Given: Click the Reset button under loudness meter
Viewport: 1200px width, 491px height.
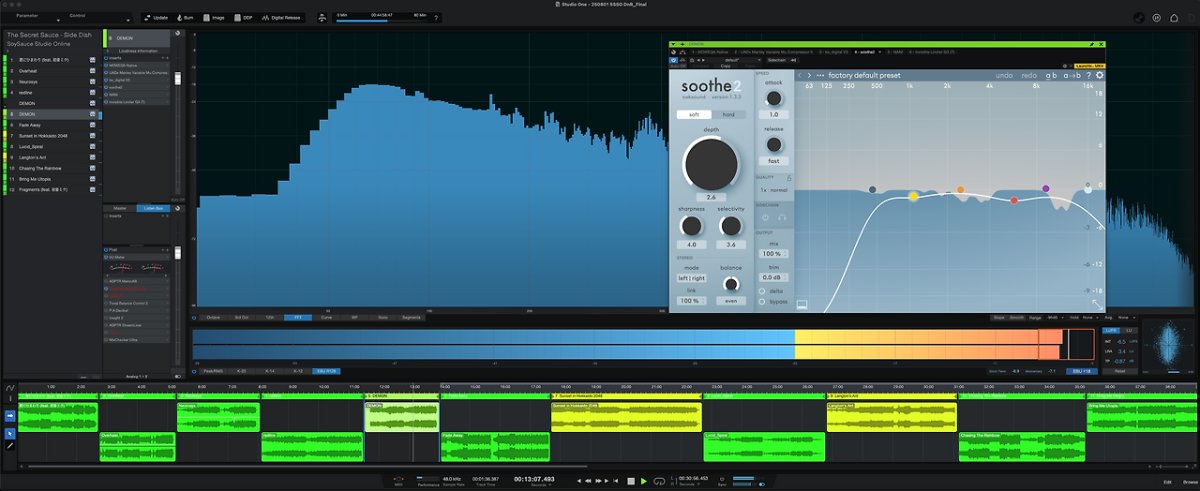Looking at the screenshot, I should [x=1119, y=370].
